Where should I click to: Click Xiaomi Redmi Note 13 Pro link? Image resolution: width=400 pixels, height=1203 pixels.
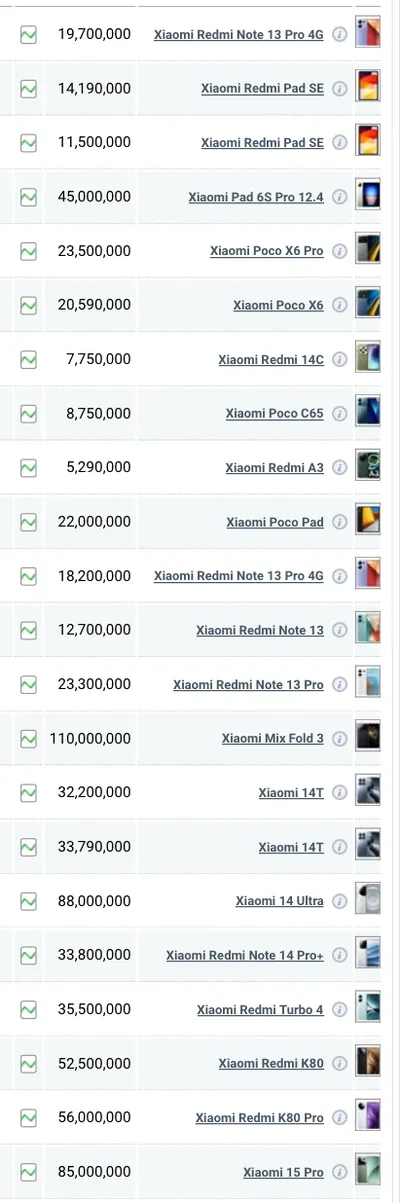pos(248,685)
